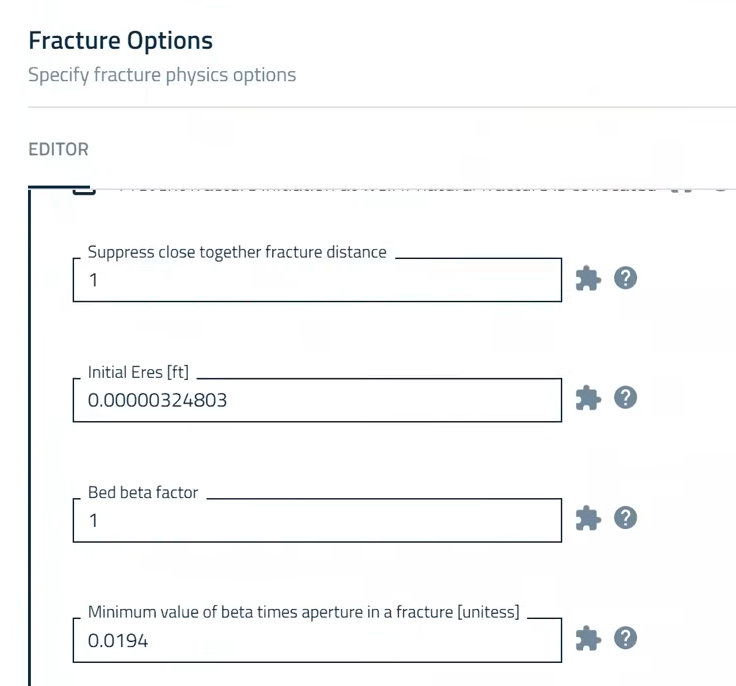Click the puzzle piece icon next to Initial Eres
The width and height of the screenshot is (736, 686).
click(x=588, y=398)
